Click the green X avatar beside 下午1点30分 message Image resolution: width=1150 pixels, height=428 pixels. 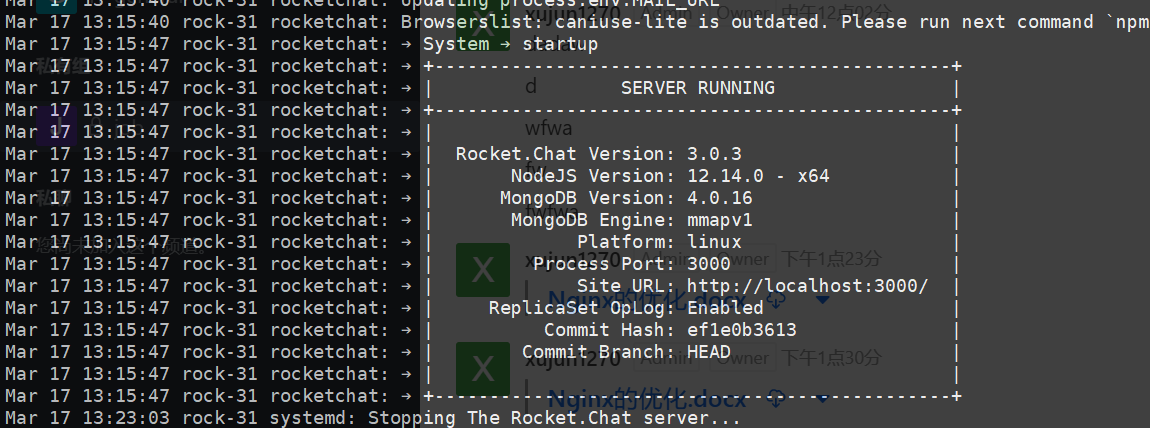coord(483,369)
